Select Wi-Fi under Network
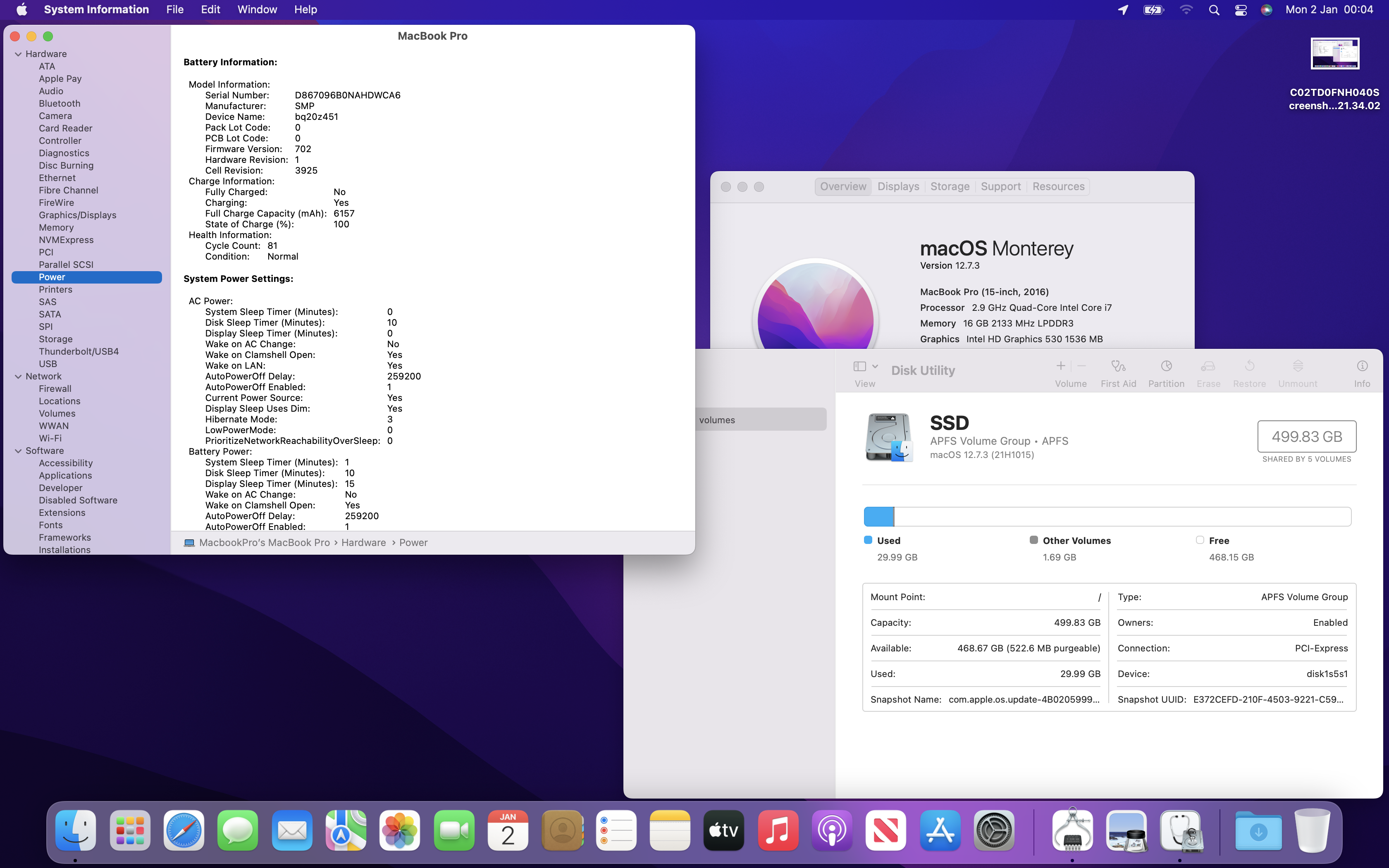1389x868 pixels. [x=50, y=439]
